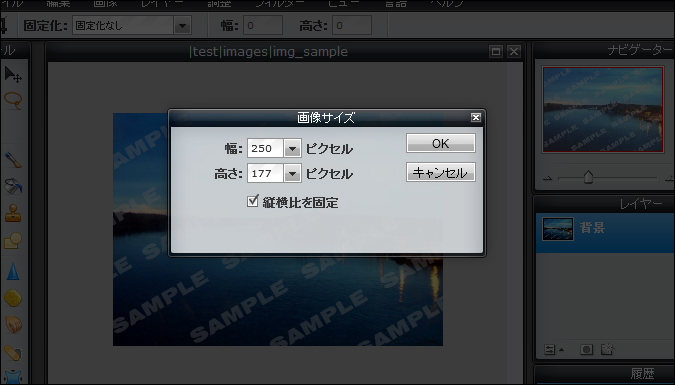
Task: Select the Lasso tool
Action: pyautogui.click(x=13, y=100)
